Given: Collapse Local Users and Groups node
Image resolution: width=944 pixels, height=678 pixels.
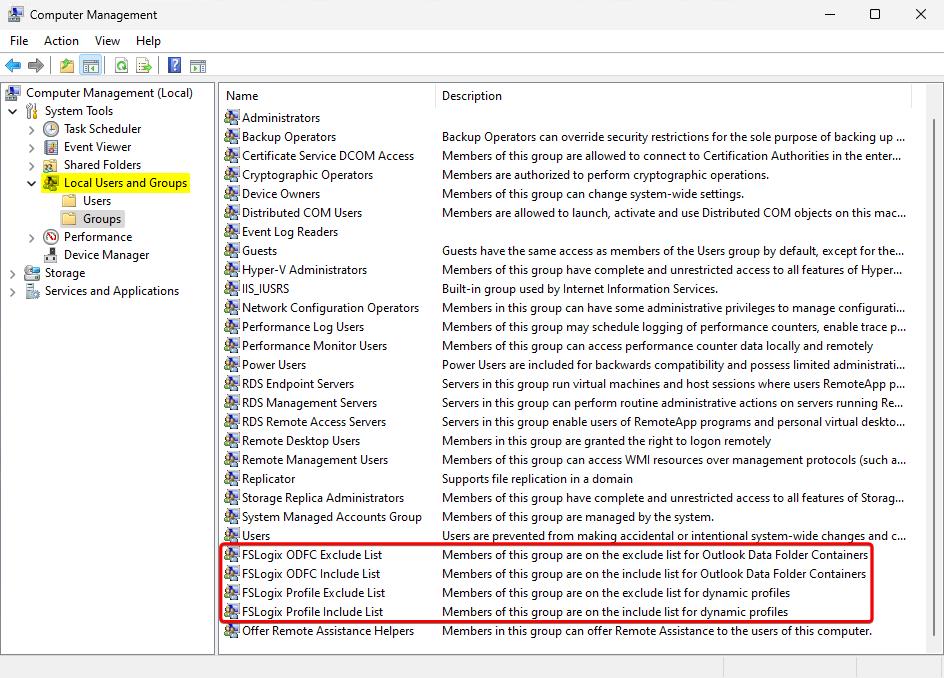Looking at the screenshot, I should [31, 184].
